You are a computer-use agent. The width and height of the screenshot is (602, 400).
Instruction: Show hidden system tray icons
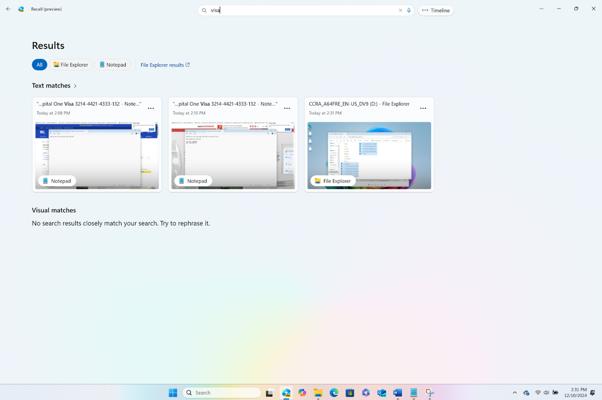pos(515,393)
